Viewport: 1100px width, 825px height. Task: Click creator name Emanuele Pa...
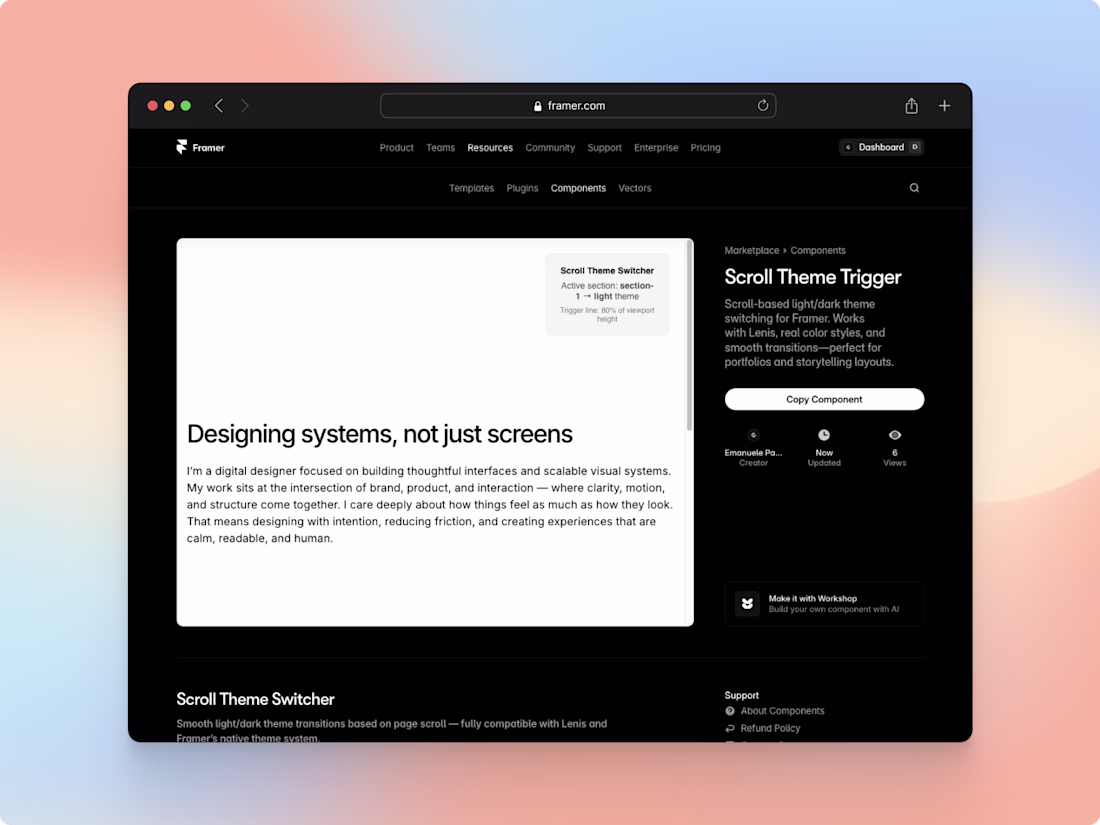tap(753, 452)
